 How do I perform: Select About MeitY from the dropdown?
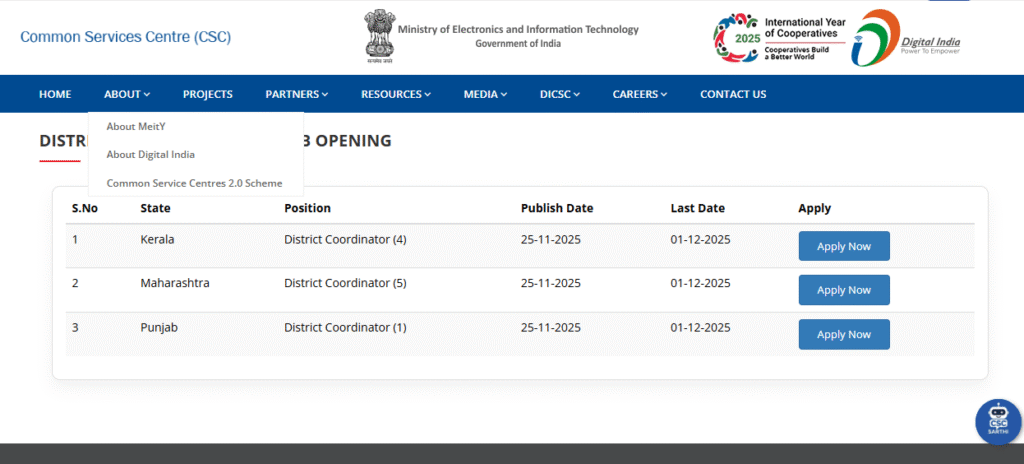[136, 126]
